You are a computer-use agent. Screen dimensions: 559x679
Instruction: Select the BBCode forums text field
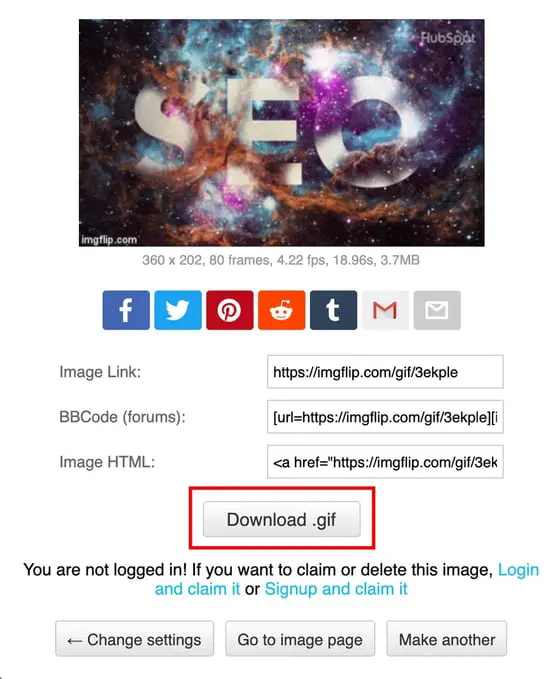coord(385,417)
